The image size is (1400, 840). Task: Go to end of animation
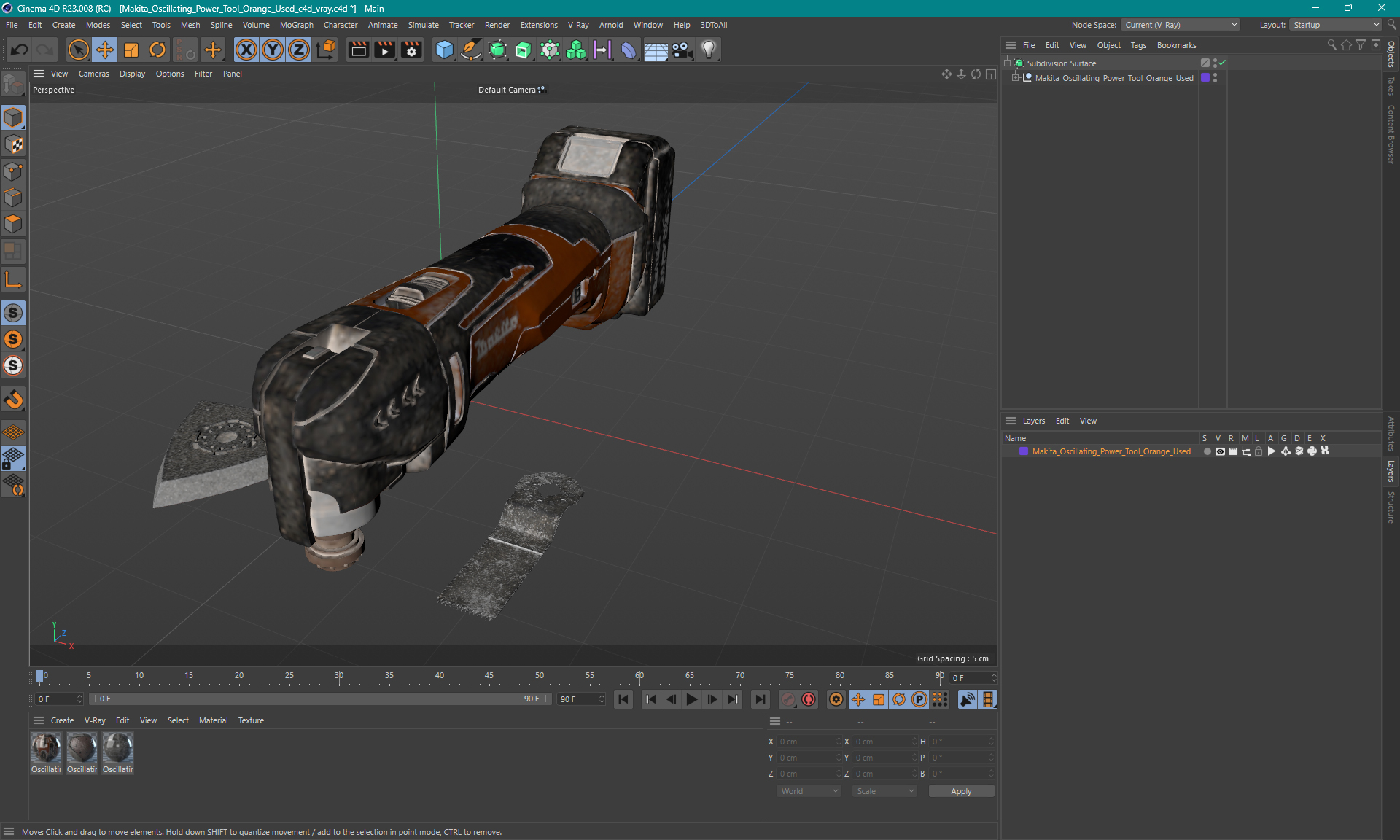tap(760, 699)
